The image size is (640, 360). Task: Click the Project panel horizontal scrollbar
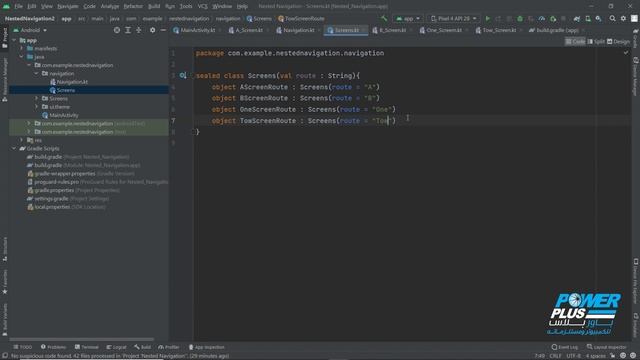coord(82,339)
